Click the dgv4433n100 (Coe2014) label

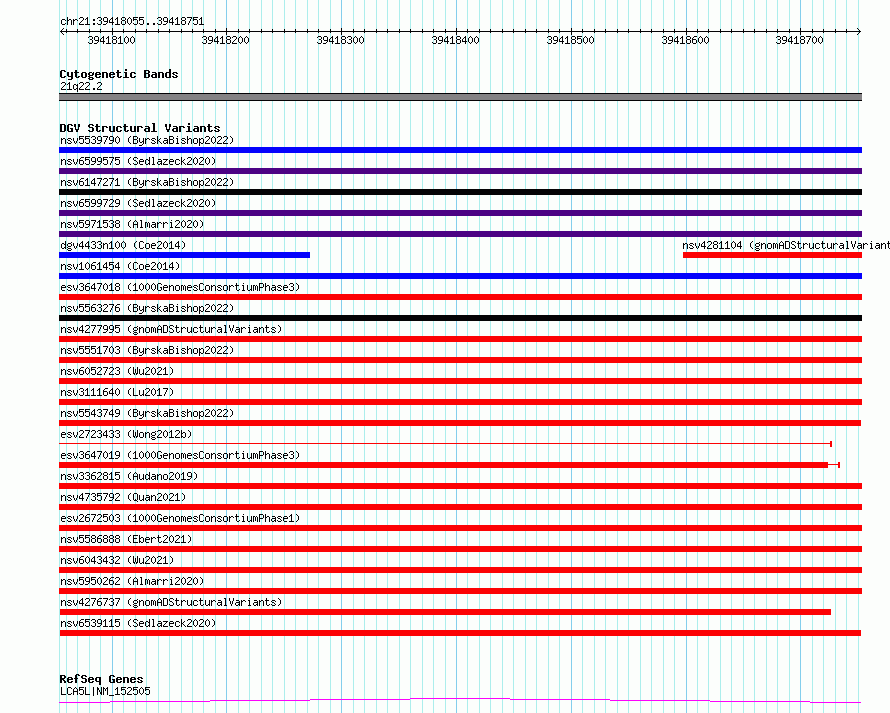click(123, 245)
